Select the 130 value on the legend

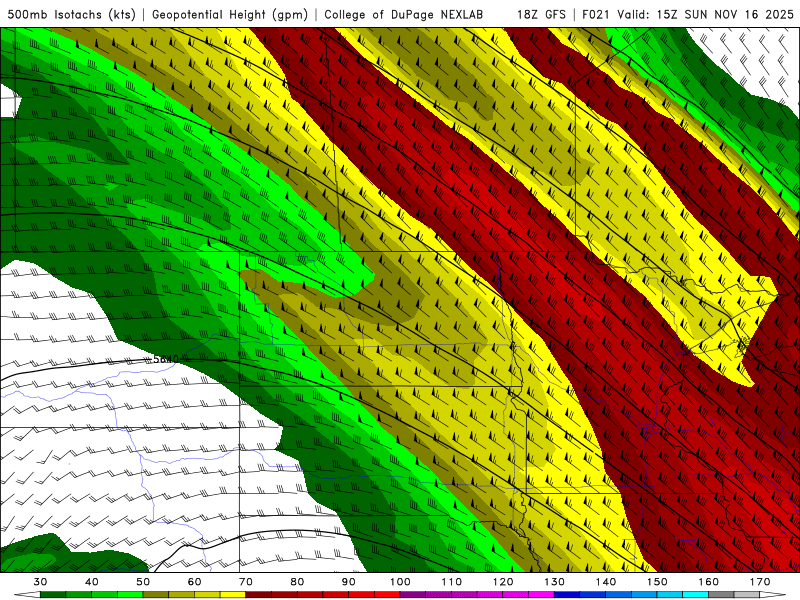(554, 582)
